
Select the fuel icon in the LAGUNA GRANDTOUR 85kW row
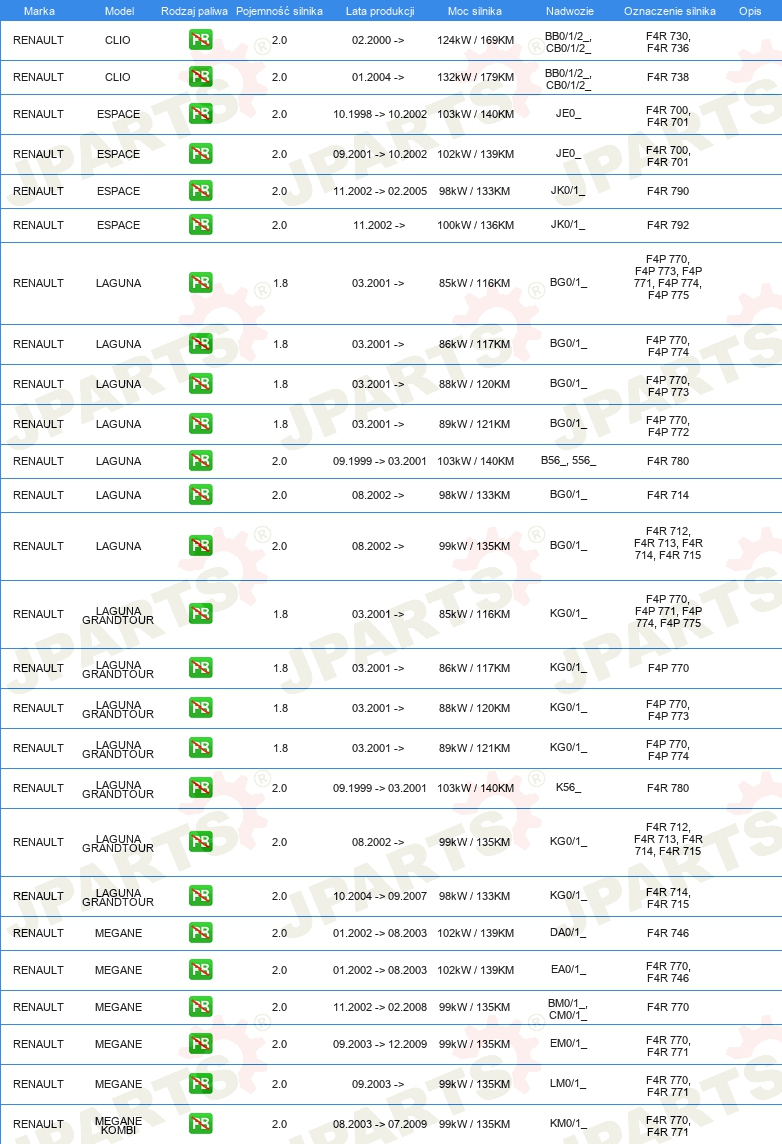(x=201, y=614)
